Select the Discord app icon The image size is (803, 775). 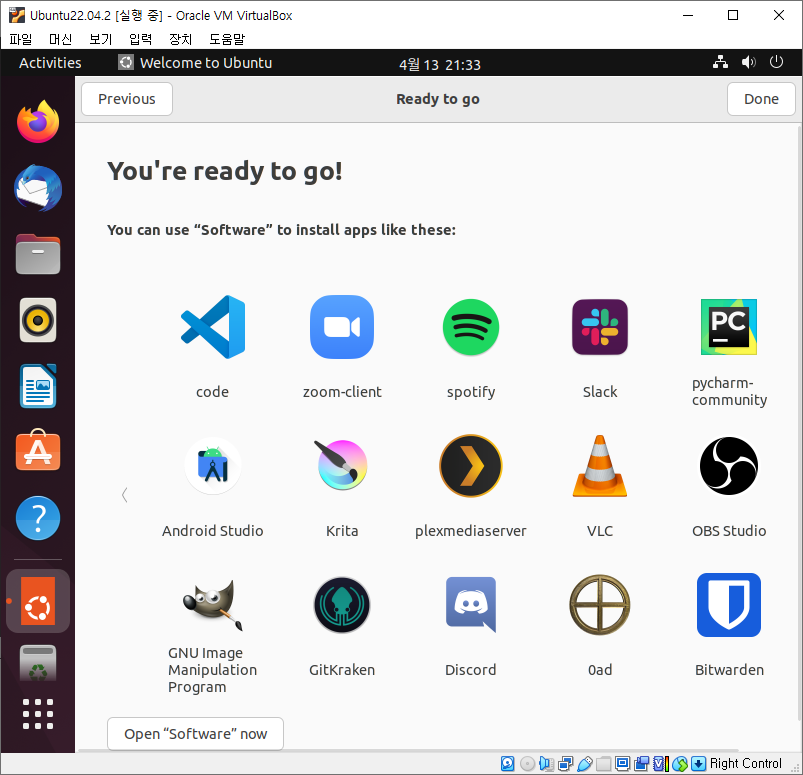[x=471, y=605]
